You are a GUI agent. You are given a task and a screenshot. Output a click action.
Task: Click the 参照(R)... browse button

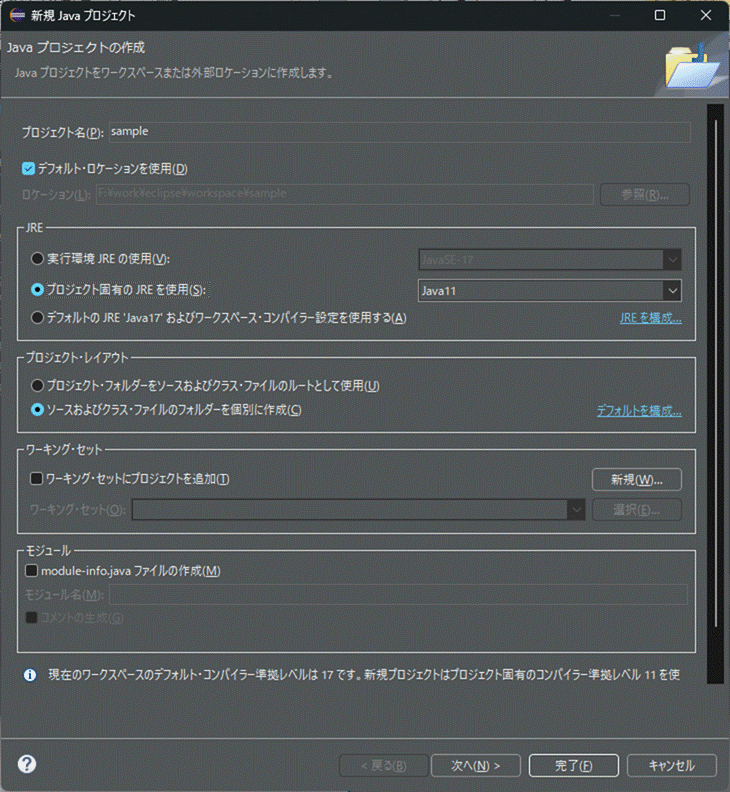click(645, 194)
